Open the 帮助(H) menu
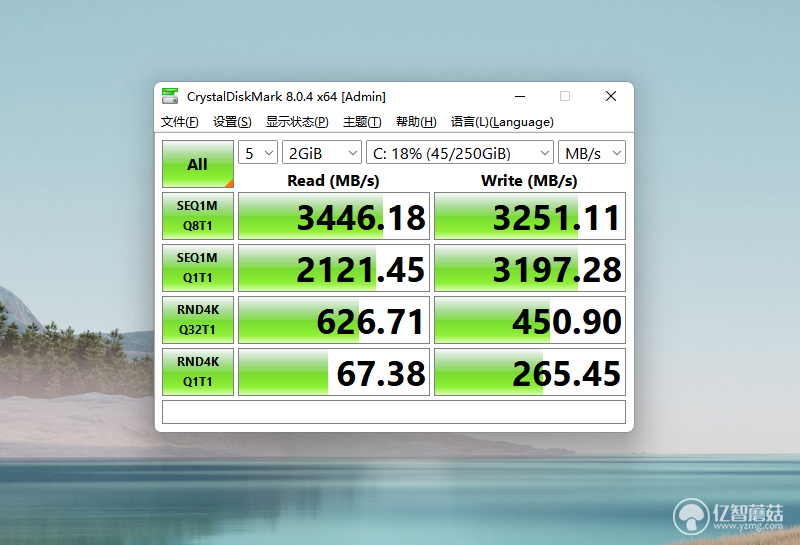Screen dimensions: 800x545 pyautogui.click(x=416, y=122)
